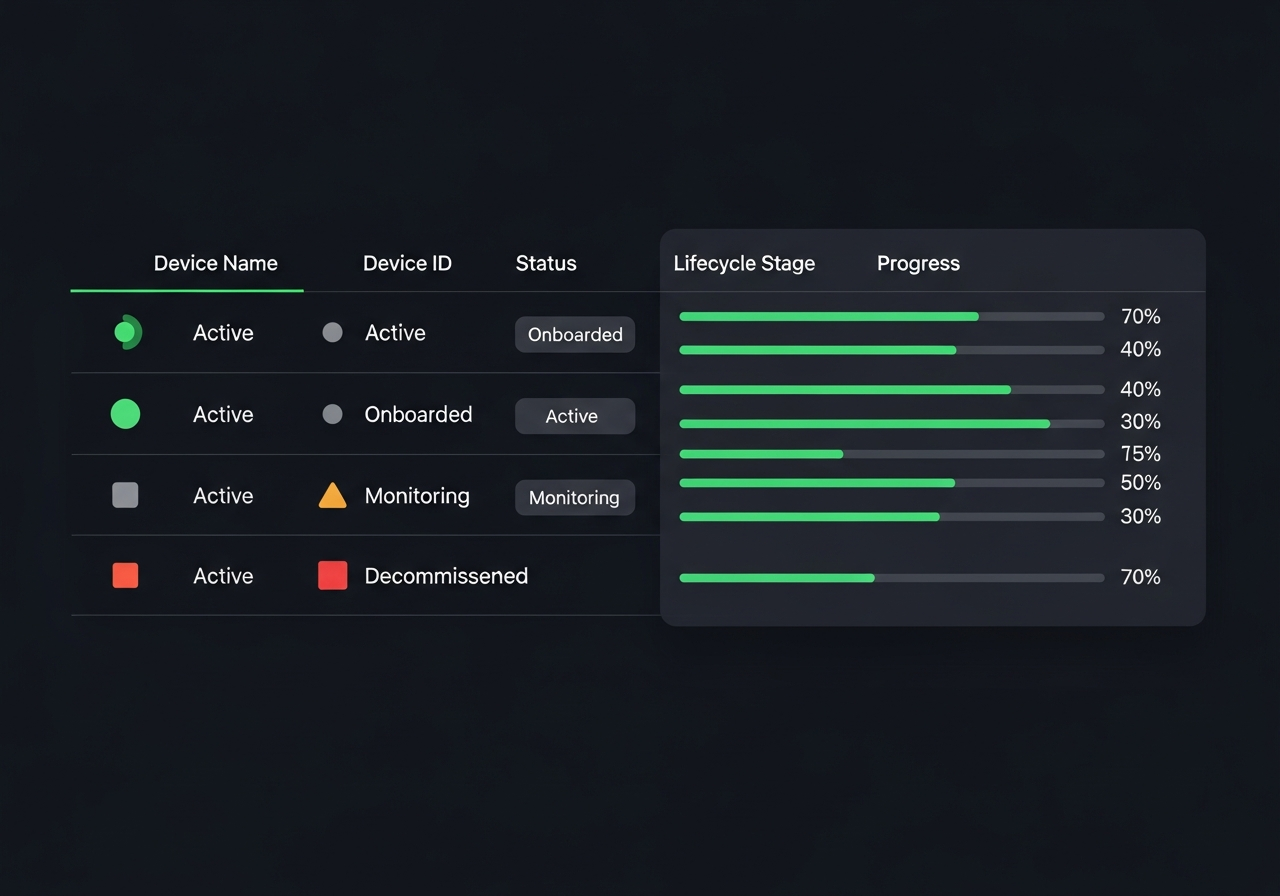
Task: Click the solid green circle status icon
Action: tap(125, 414)
